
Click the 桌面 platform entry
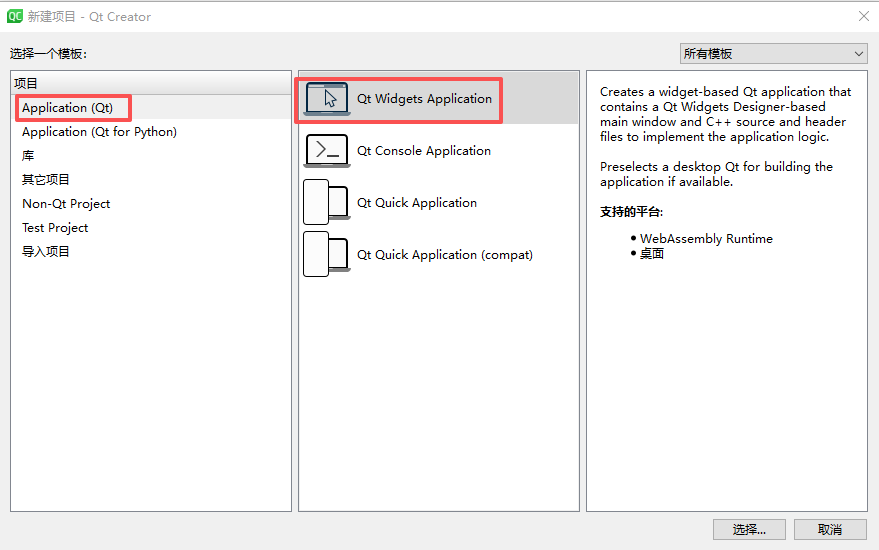[652, 254]
